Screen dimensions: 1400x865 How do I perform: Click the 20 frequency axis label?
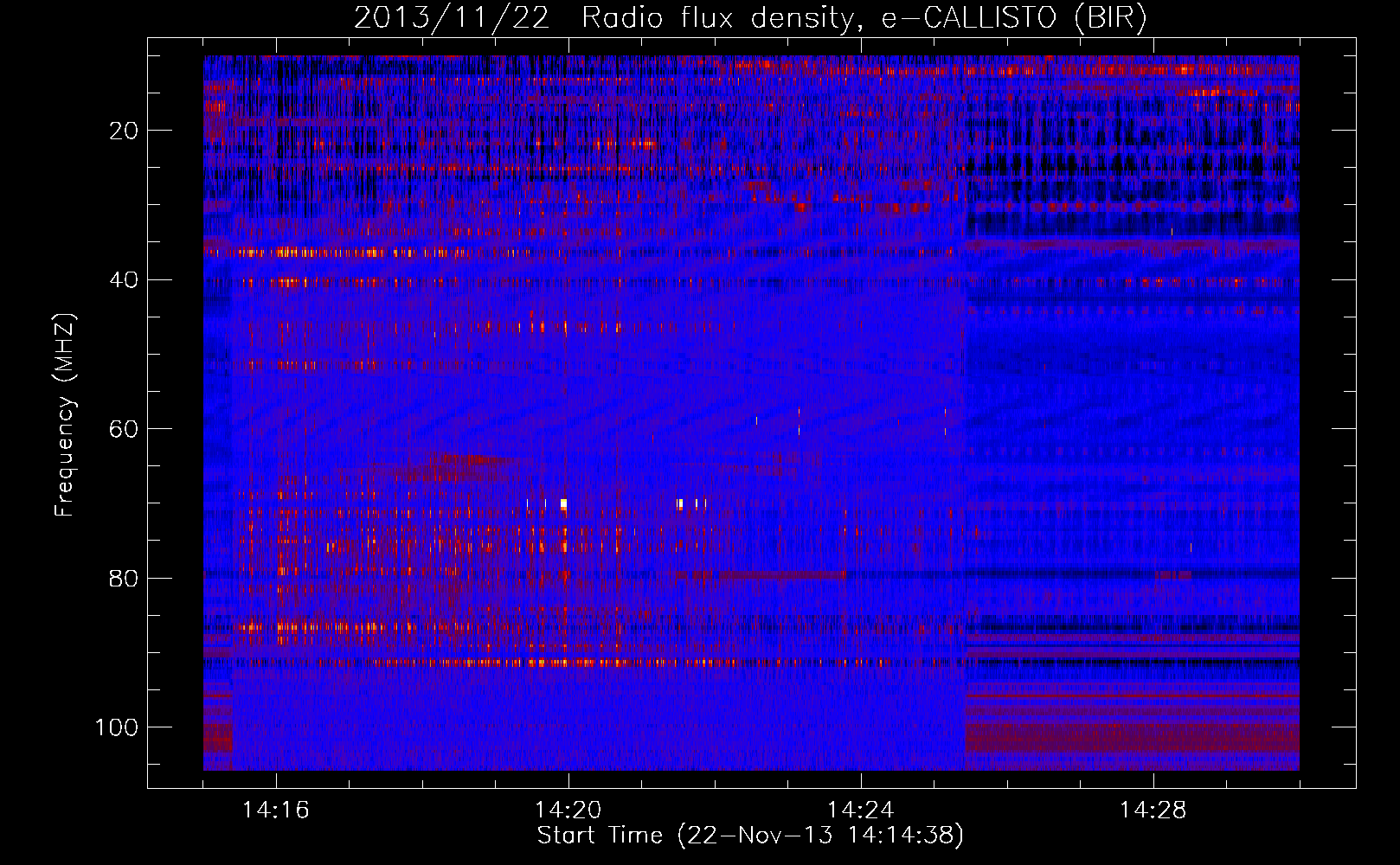coord(125,131)
